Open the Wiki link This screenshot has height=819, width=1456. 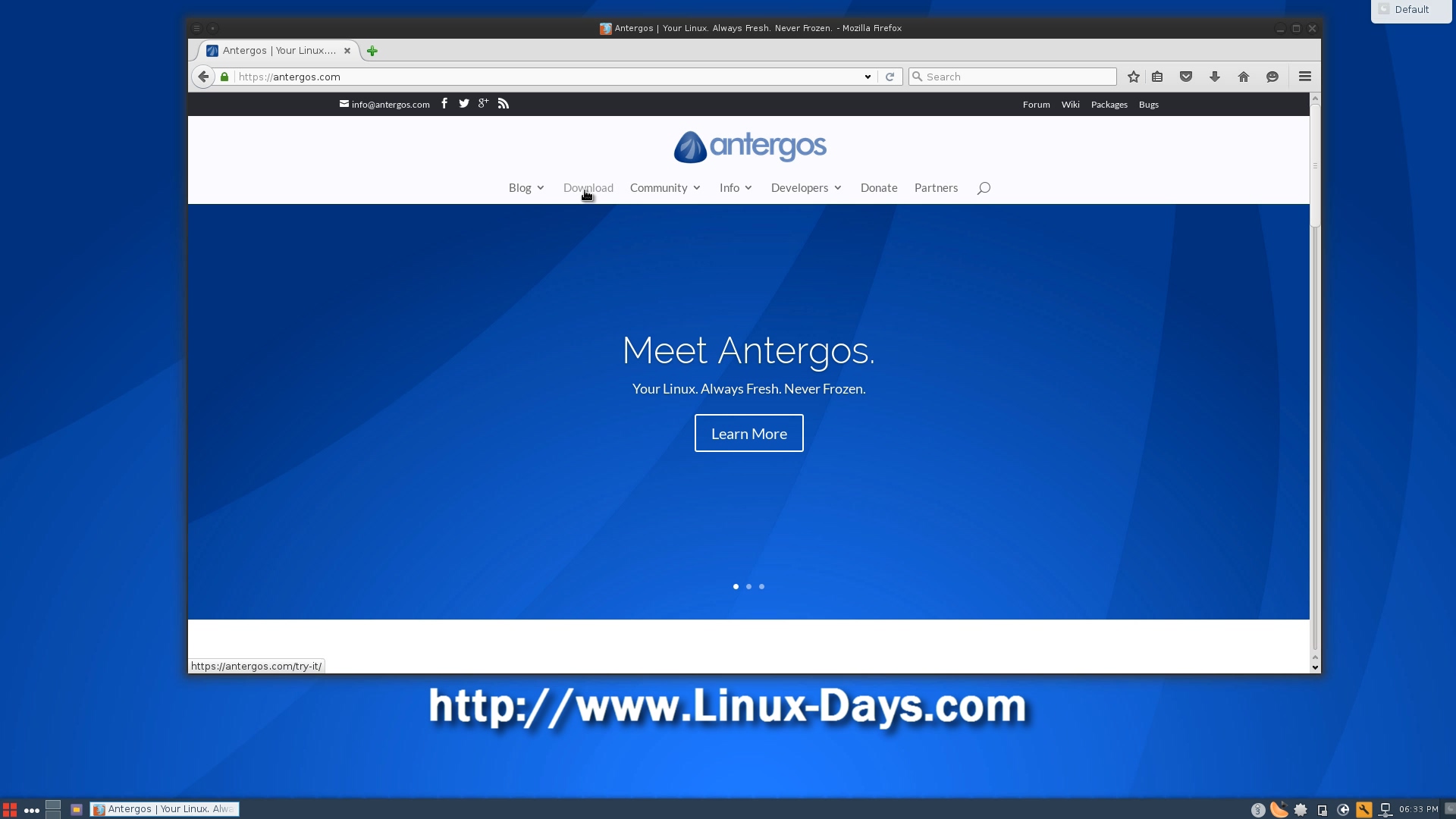pyautogui.click(x=1070, y=105)
